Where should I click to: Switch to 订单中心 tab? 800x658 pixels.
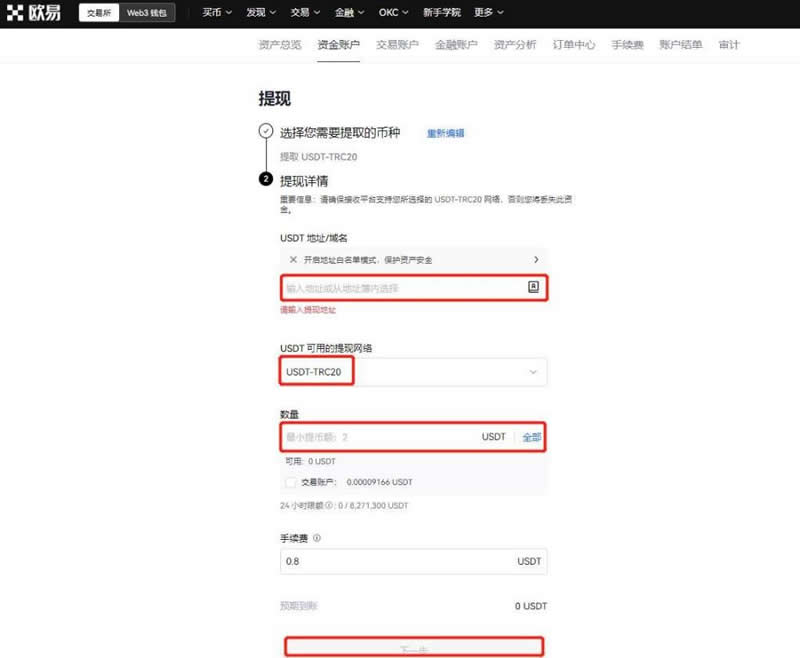[573, 45]
